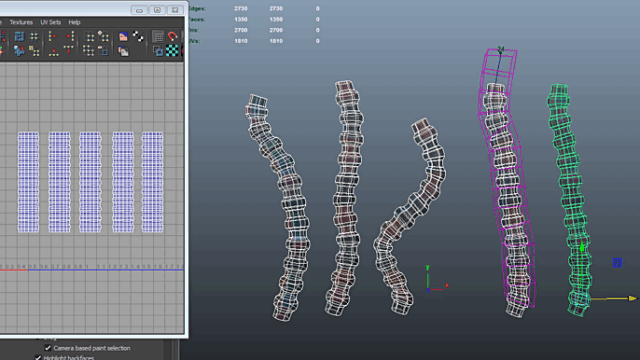Click the blue square manipulator handle

tap(617, 263)
